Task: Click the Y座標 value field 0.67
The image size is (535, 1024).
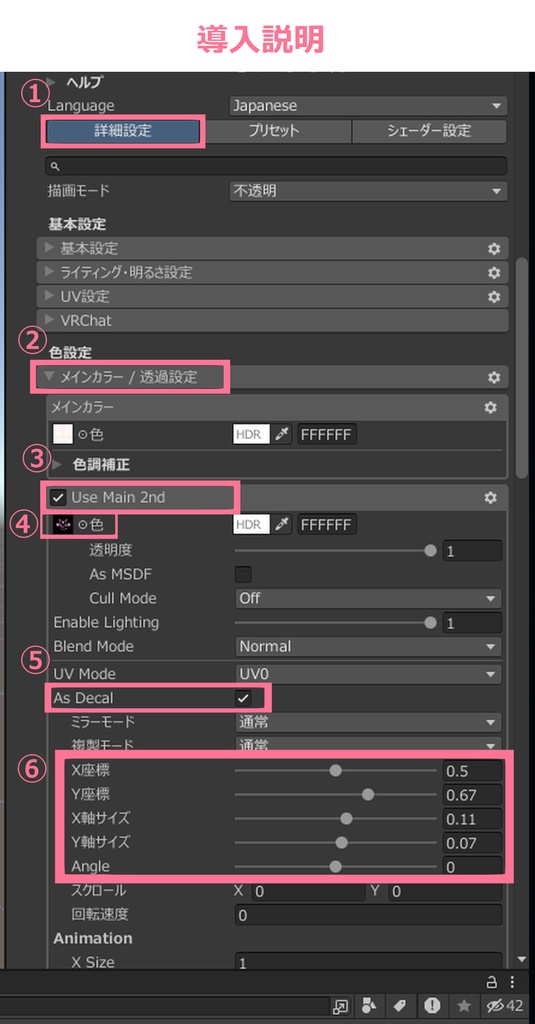Action: [472, 795]
